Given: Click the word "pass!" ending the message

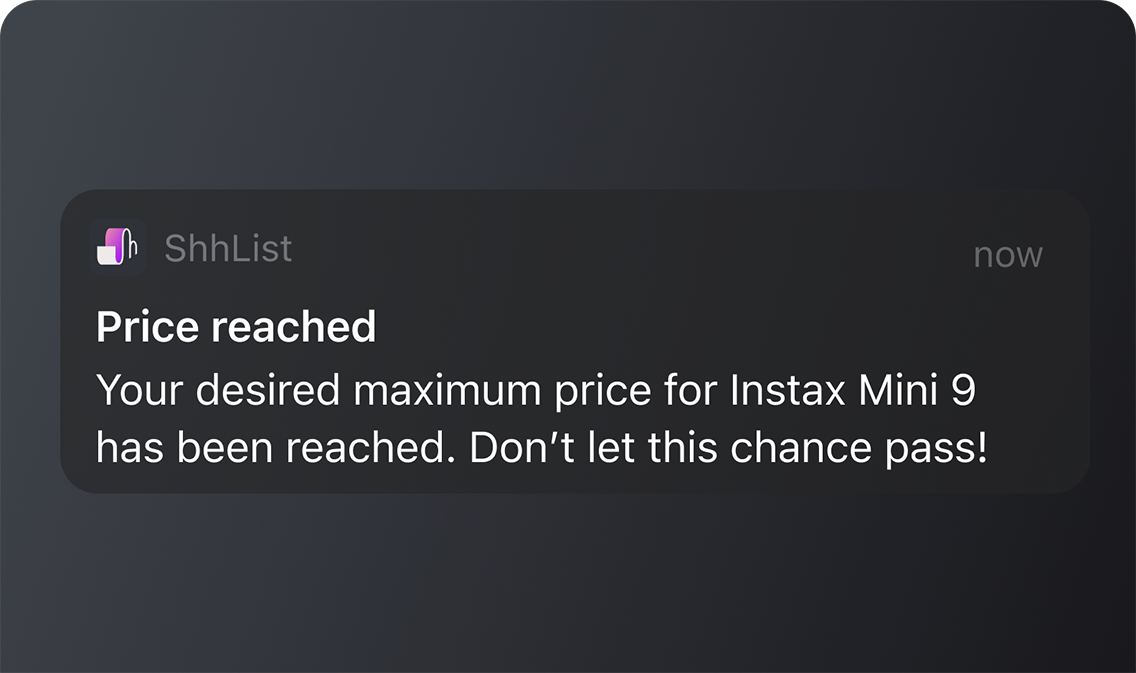Looking at the screenshot, I should [x=936, y=450].
